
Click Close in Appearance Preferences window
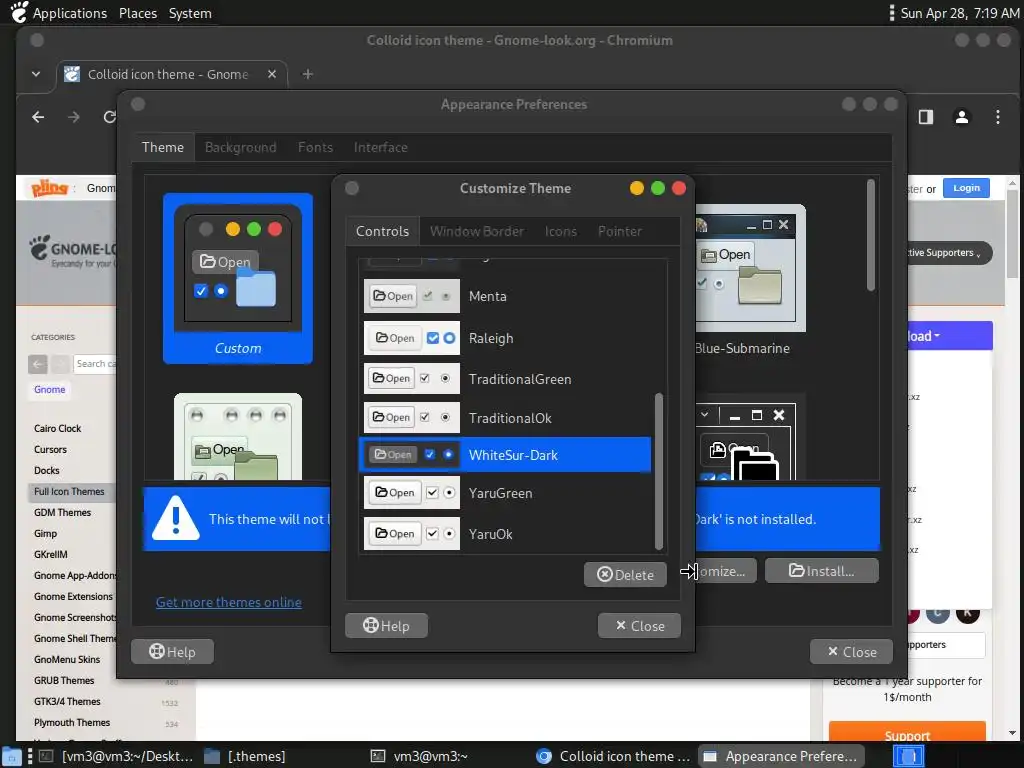pyautogui.click(x=851, y=652)
